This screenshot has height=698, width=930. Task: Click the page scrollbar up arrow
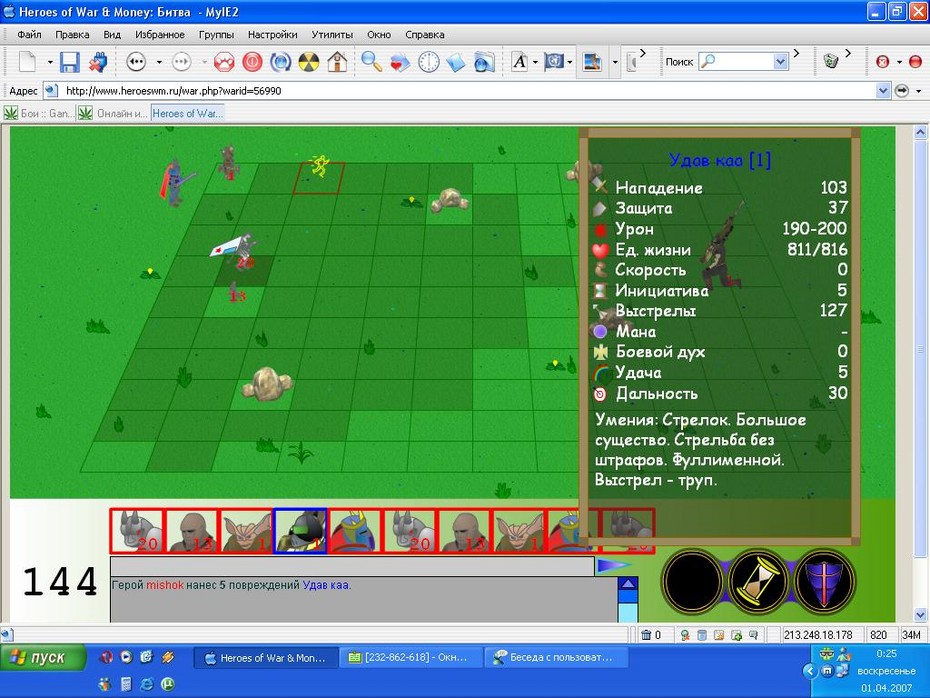tap(921, 133)
